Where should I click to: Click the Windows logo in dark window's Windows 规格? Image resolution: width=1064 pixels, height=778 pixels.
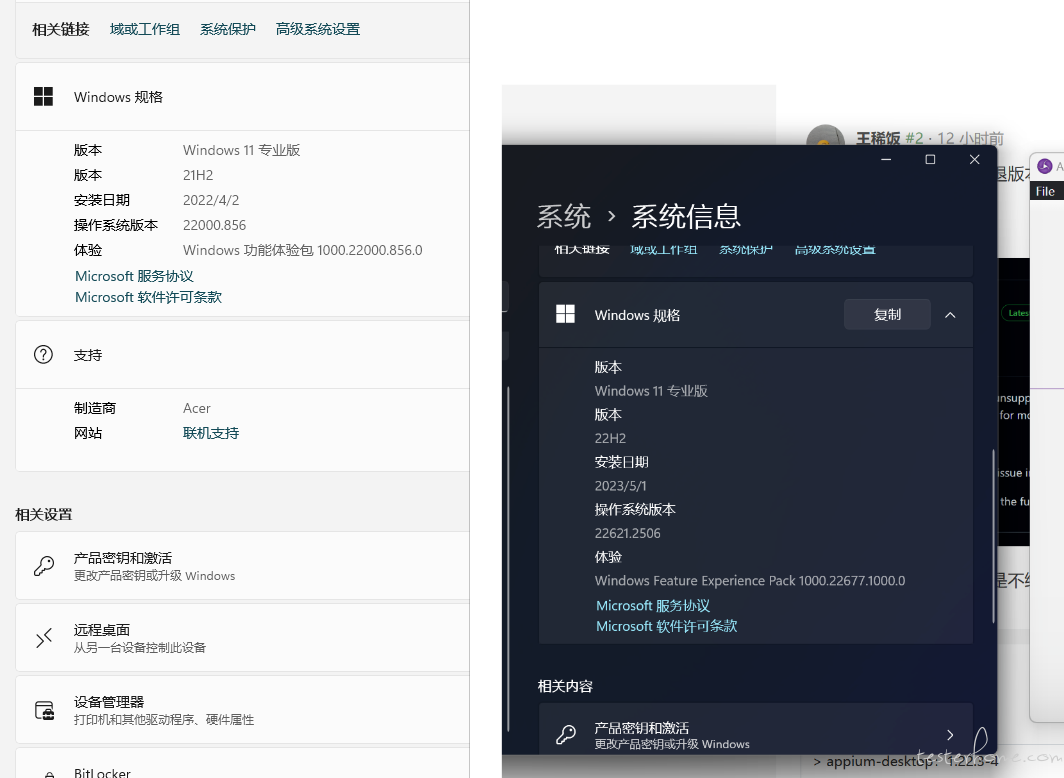pyautogui.click(x=565, y=314)
